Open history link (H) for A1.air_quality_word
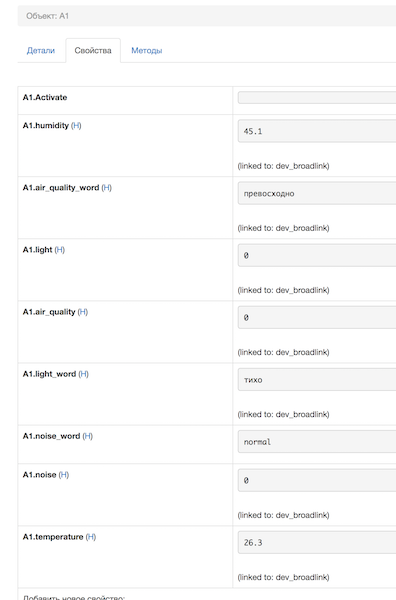The image size is (396, 600). [107, 188]
